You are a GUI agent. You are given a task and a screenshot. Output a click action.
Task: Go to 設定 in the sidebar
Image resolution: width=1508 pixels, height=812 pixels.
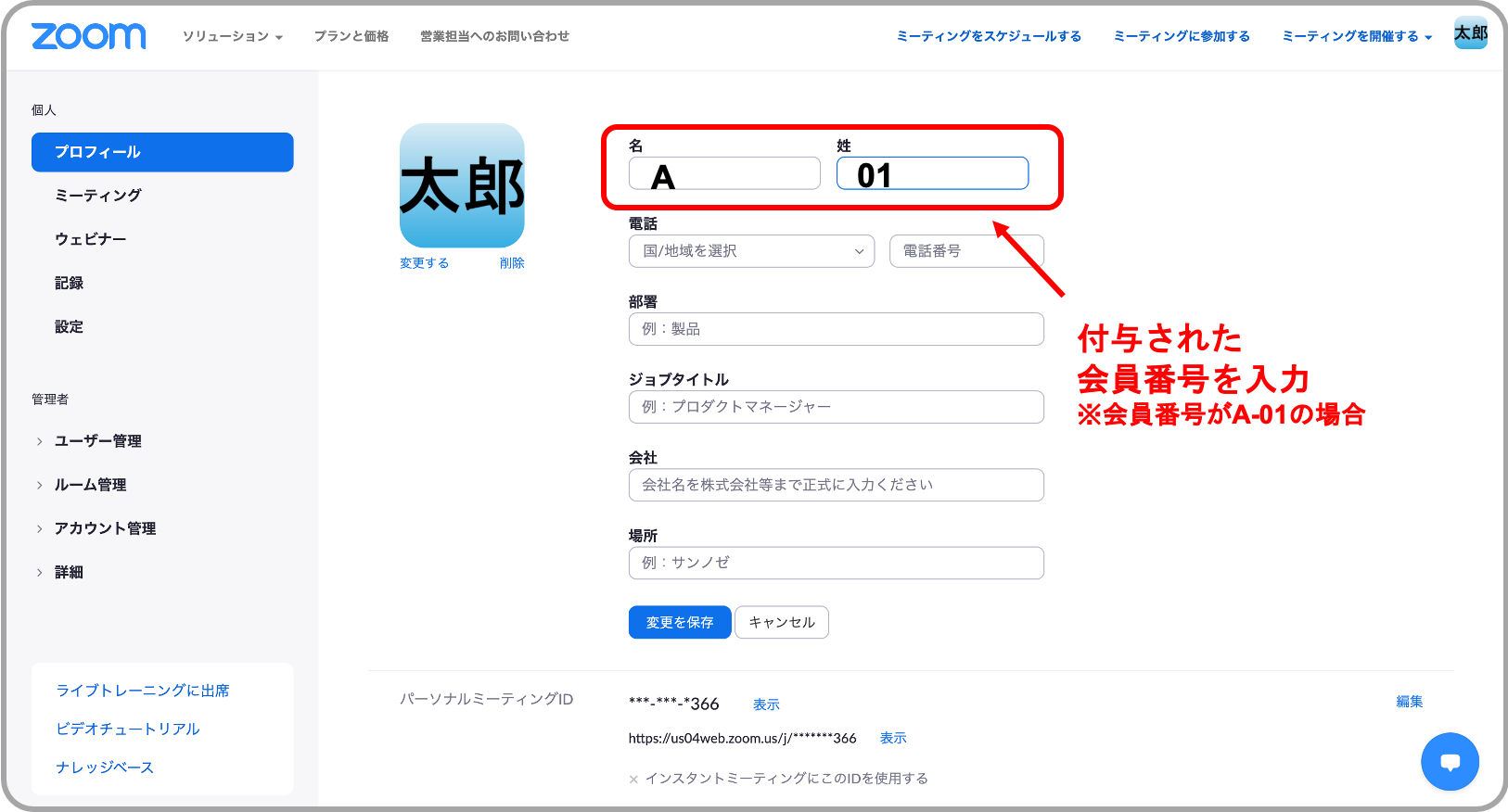69,327
